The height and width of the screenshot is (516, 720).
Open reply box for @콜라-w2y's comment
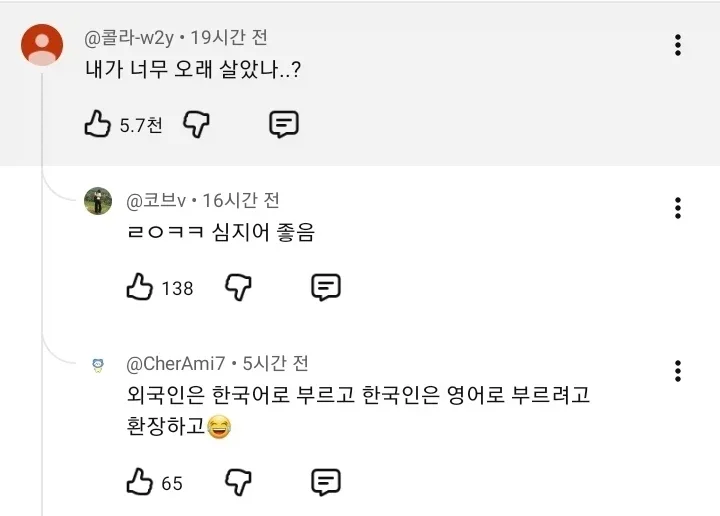pyautogui.click(x=284, y=124)
